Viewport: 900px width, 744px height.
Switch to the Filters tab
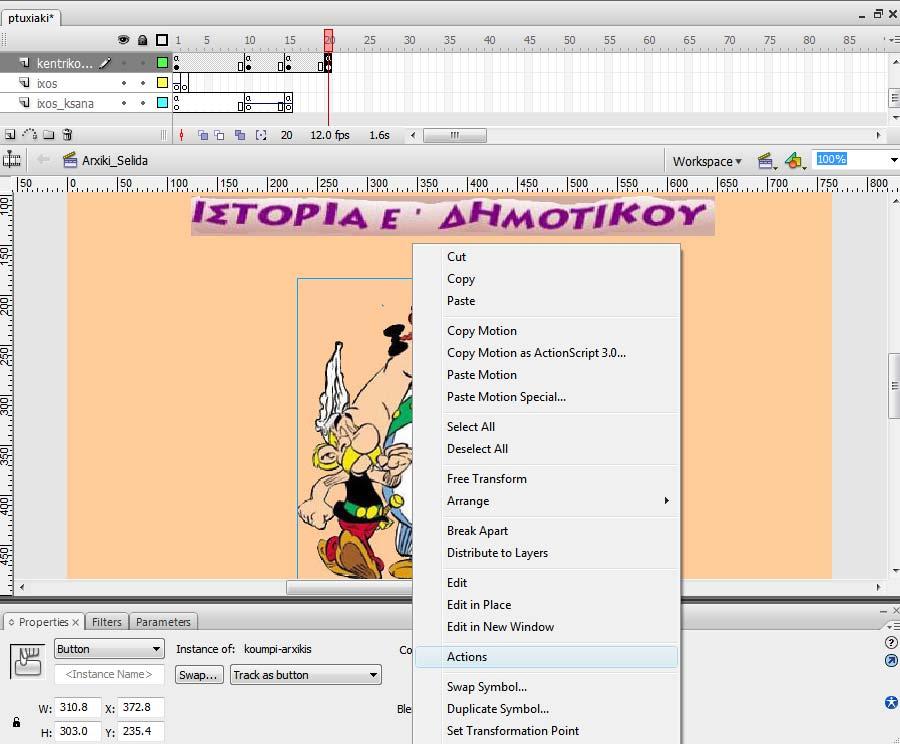click(x=107, y=622)
